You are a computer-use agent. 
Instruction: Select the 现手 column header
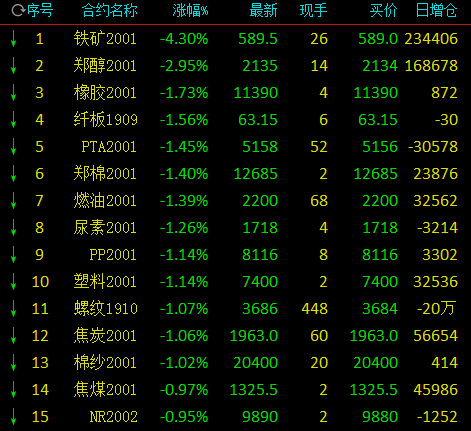(x=313, y=11)
